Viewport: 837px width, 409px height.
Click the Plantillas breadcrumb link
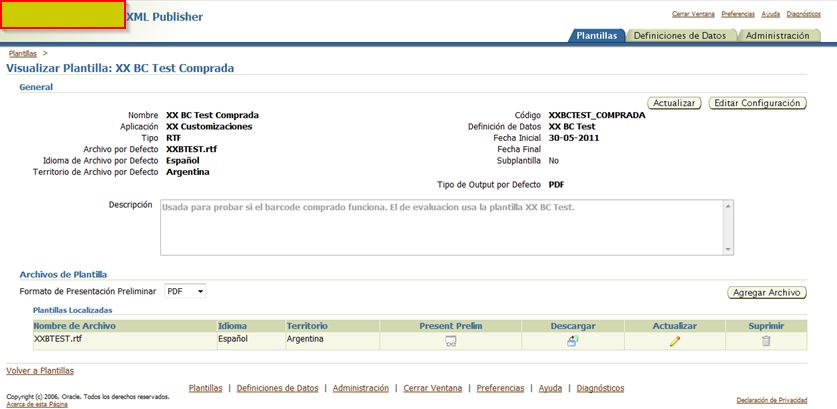[23, 54]
